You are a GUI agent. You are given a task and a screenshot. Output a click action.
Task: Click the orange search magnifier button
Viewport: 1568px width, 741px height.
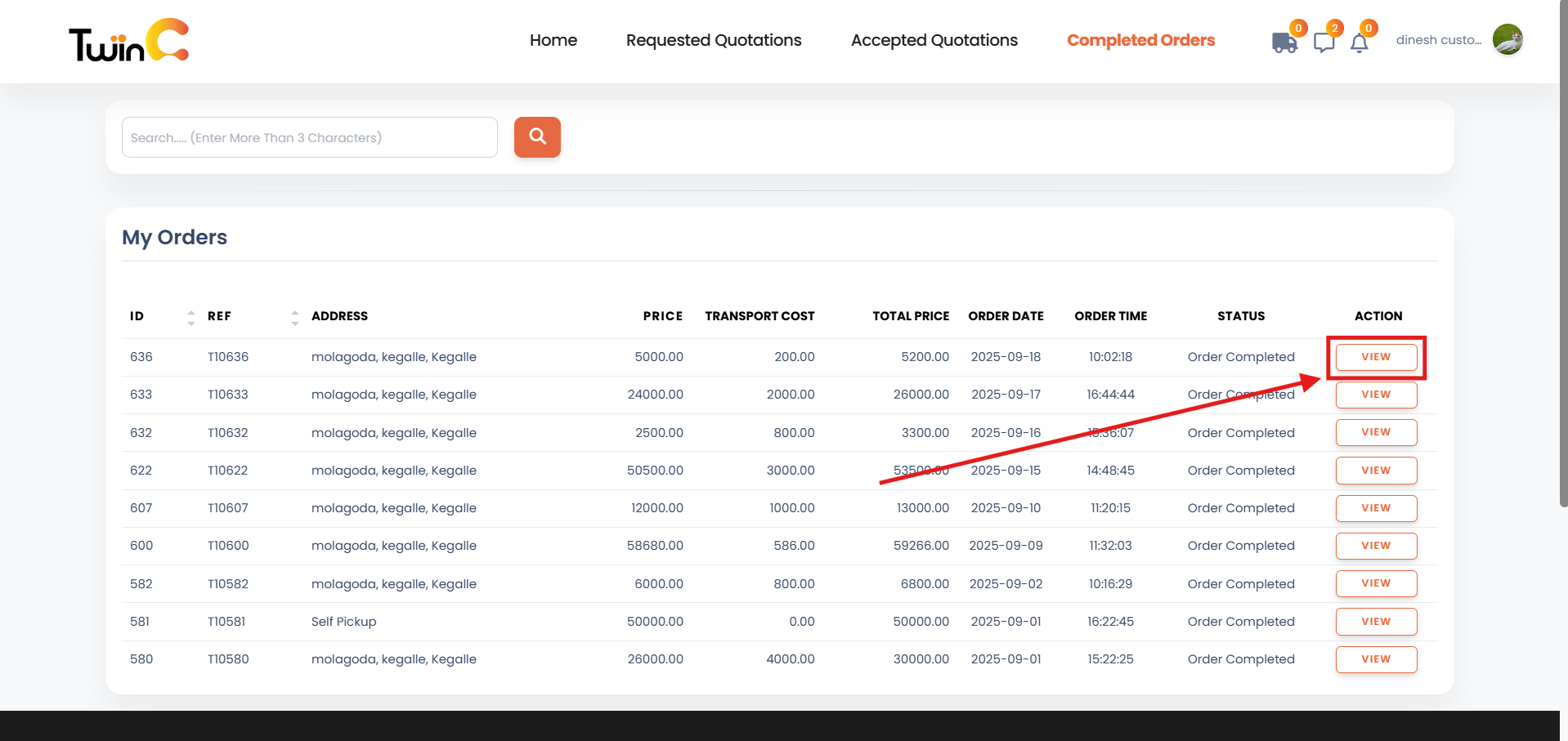[537, 137]
